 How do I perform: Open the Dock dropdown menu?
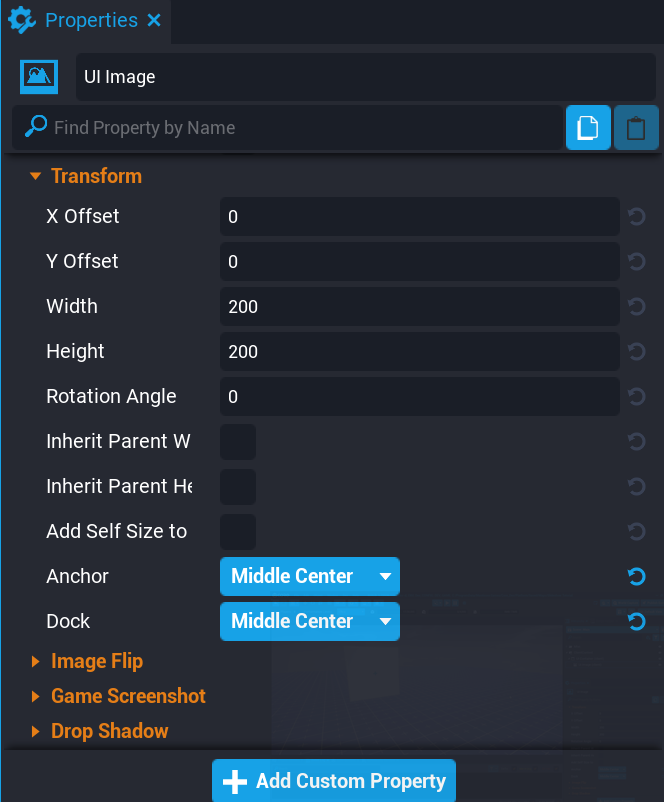(309, 622)
